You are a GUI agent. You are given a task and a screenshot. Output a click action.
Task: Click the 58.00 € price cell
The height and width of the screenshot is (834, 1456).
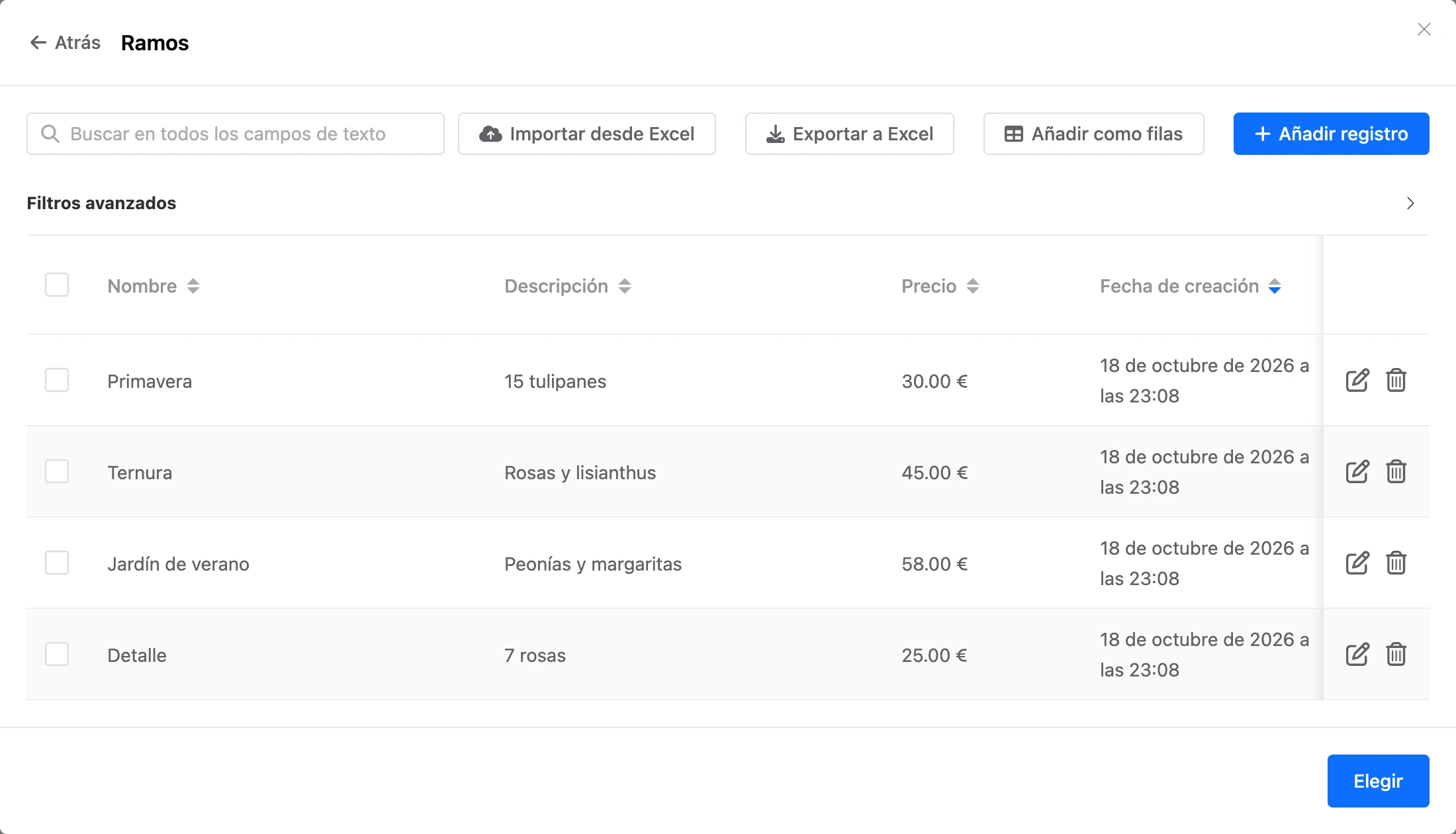[934, 564]
